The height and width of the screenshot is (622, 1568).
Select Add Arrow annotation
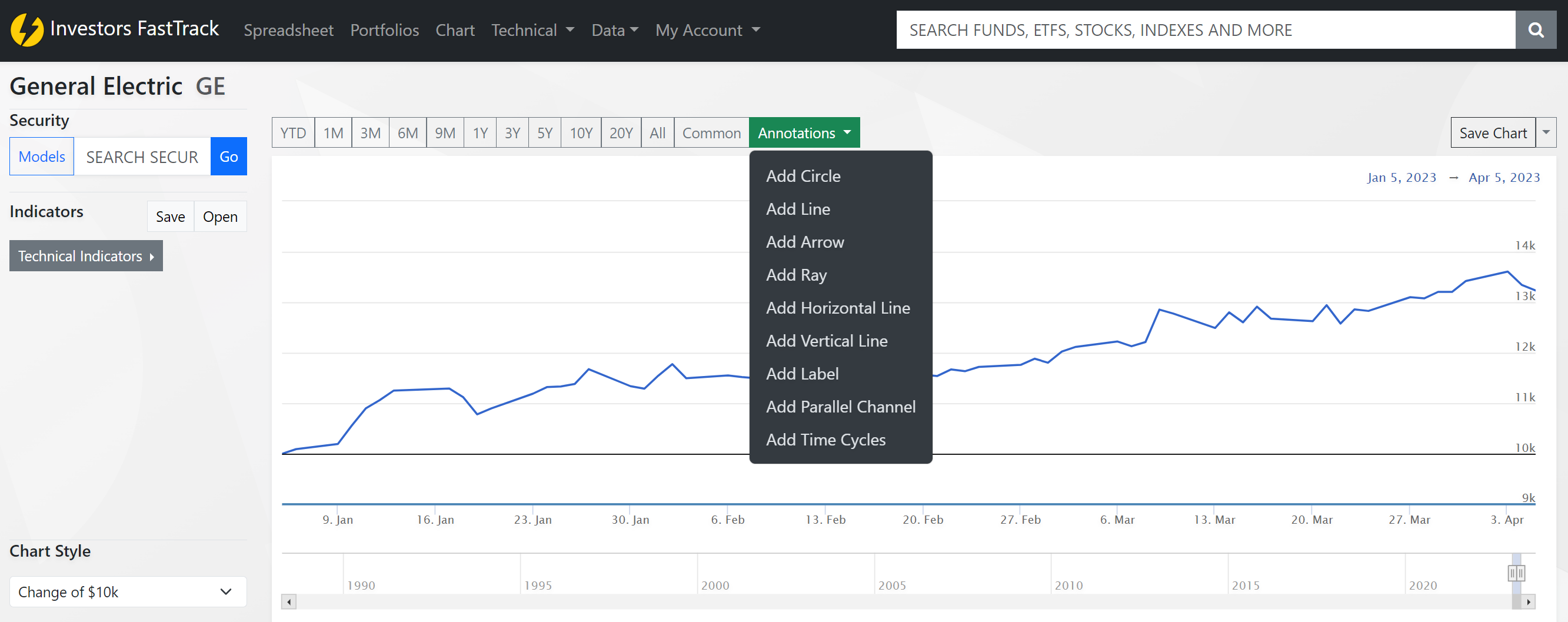click(x=841, y=242)
